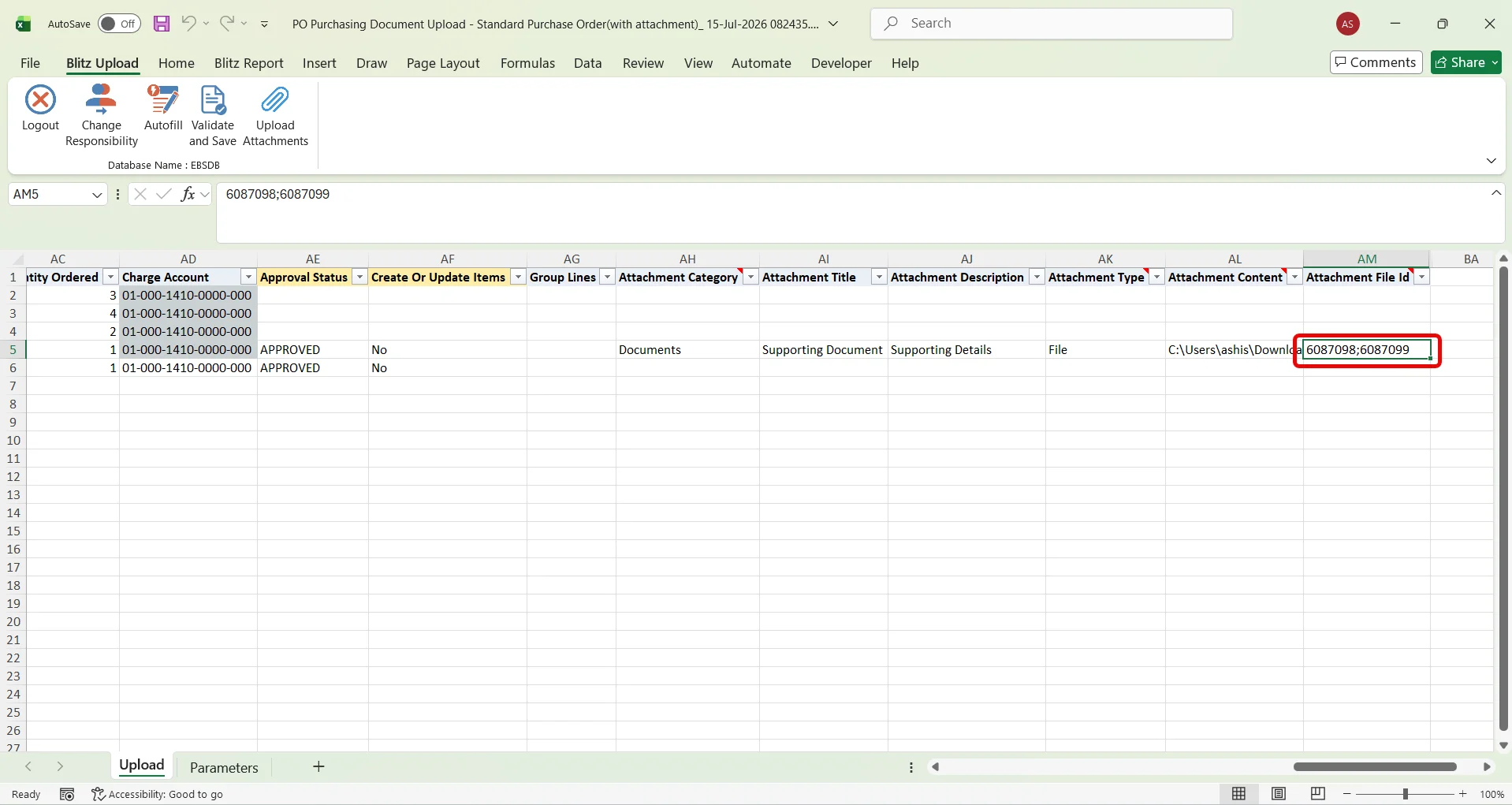Select the Upload sheet tab
This screenshot has height=805, width=1512.
[x=142, y=766]
